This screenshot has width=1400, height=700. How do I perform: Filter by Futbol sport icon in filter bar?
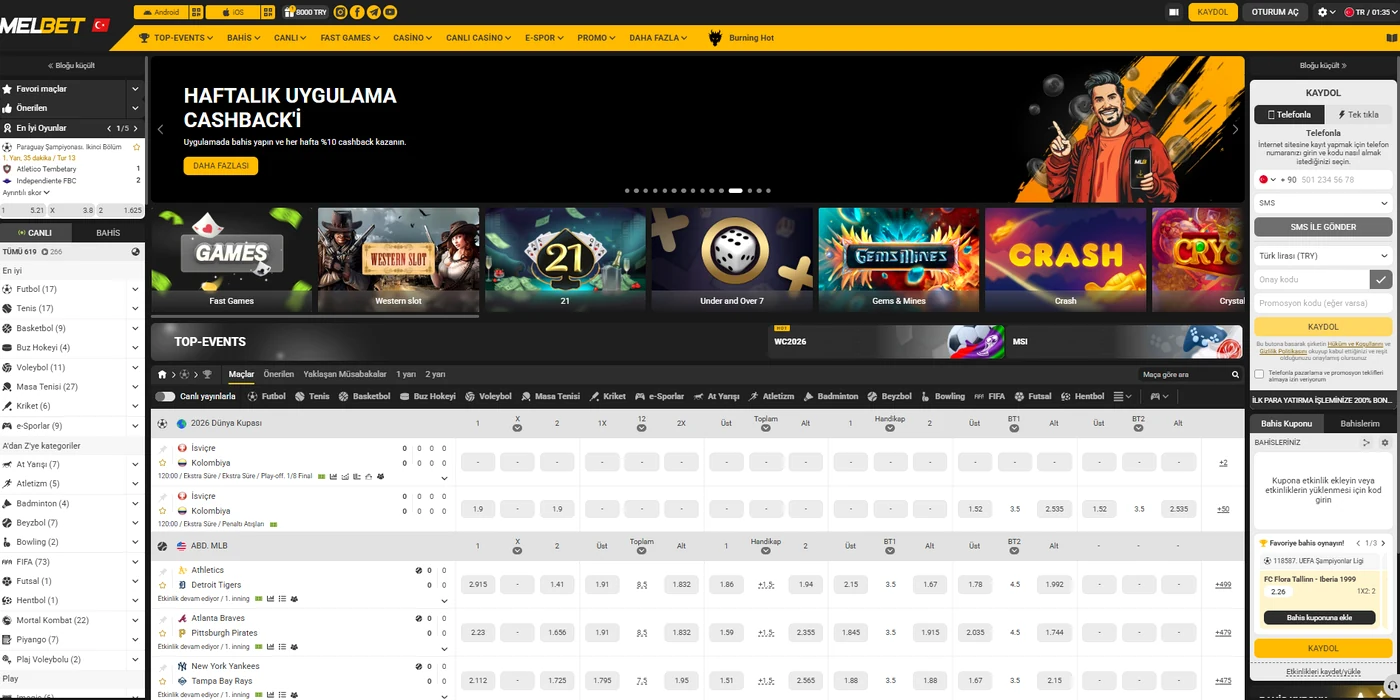pos(267,396)
